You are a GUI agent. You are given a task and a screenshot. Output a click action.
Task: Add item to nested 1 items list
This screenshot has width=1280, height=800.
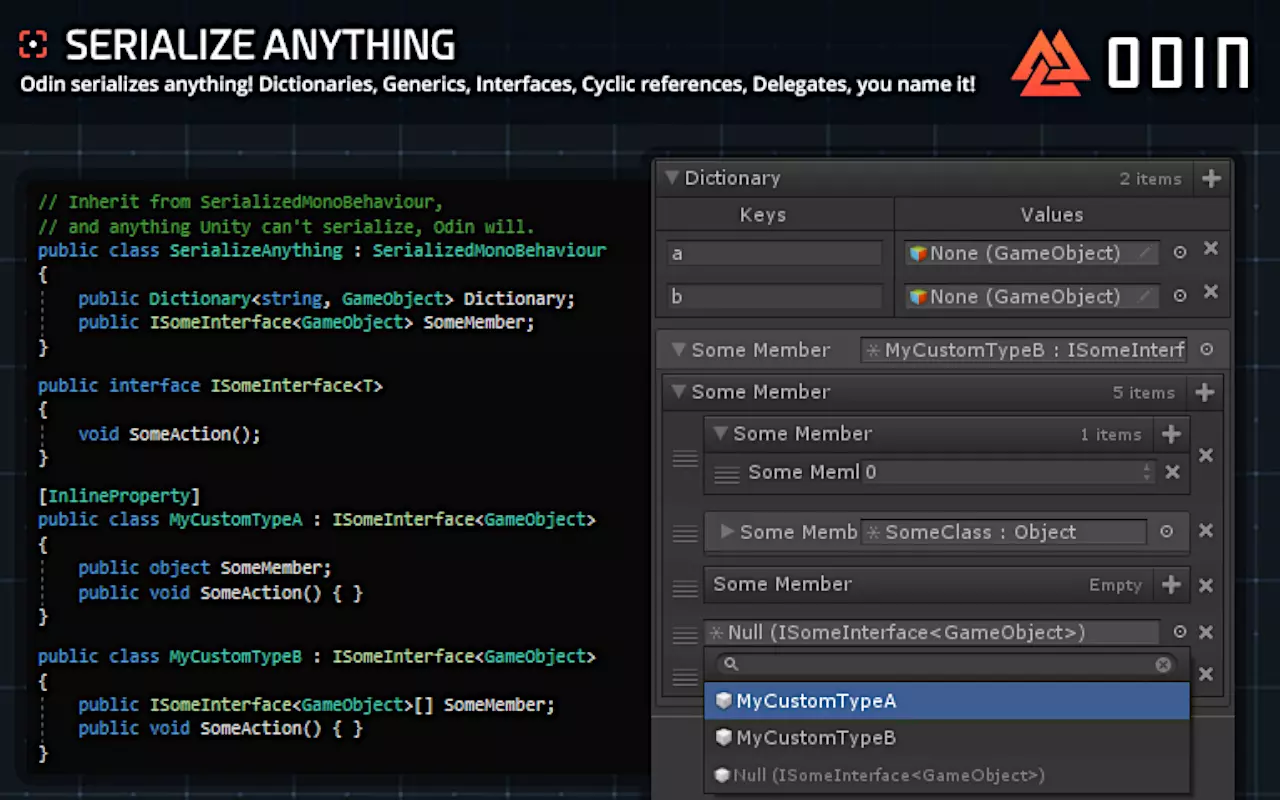(x=1171, y=434)
